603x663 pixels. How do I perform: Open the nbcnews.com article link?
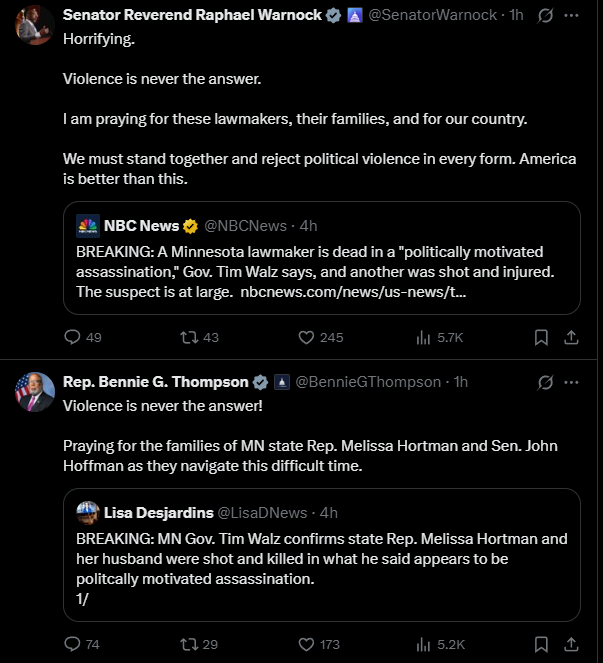353,292
